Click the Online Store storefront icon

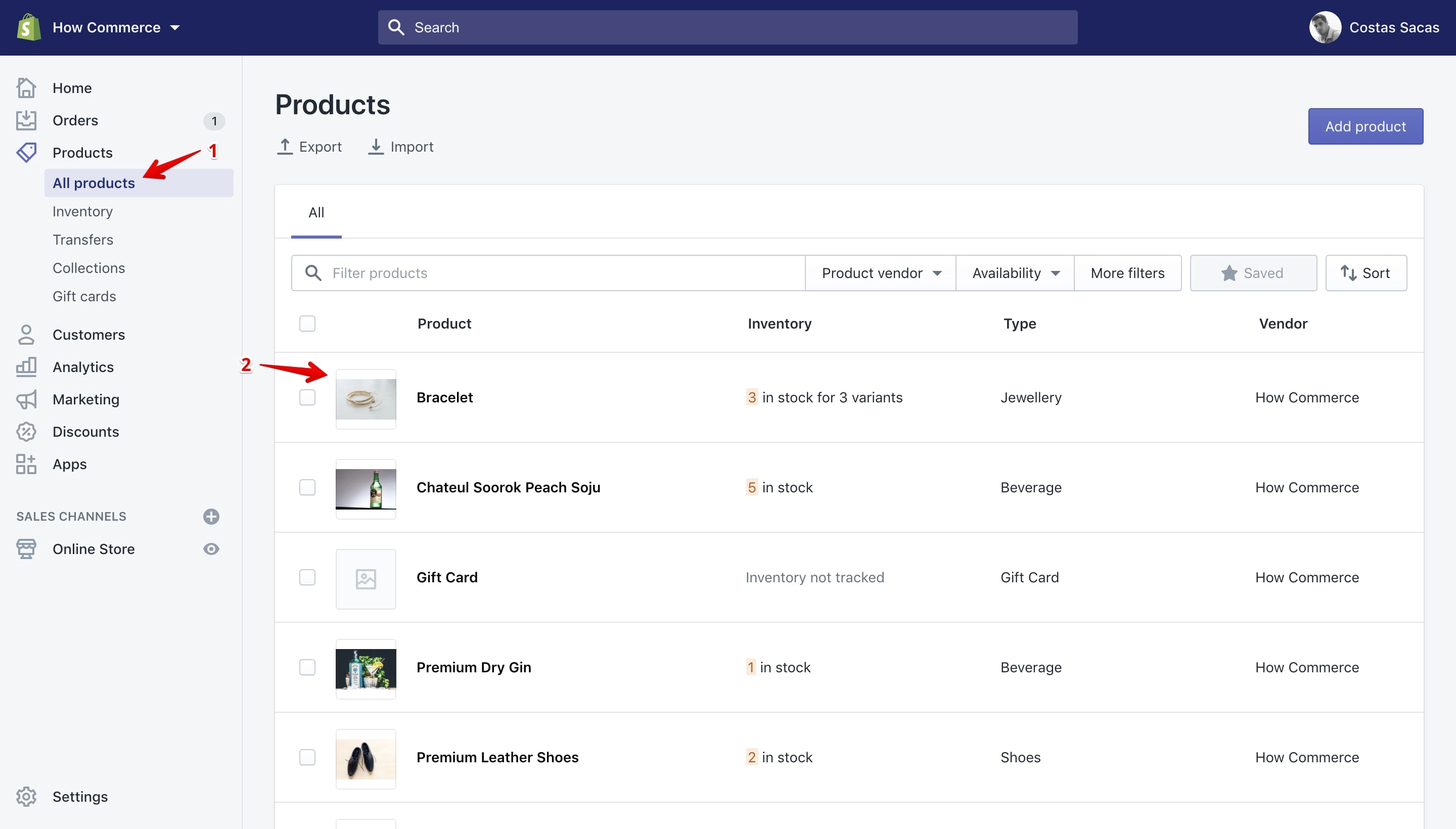click(x=26, y=549)
